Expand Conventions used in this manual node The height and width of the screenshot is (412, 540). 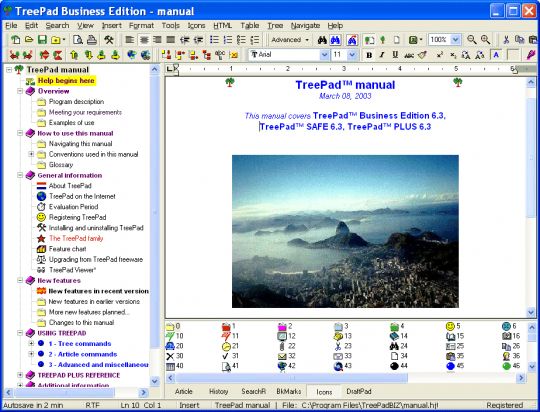31,154
